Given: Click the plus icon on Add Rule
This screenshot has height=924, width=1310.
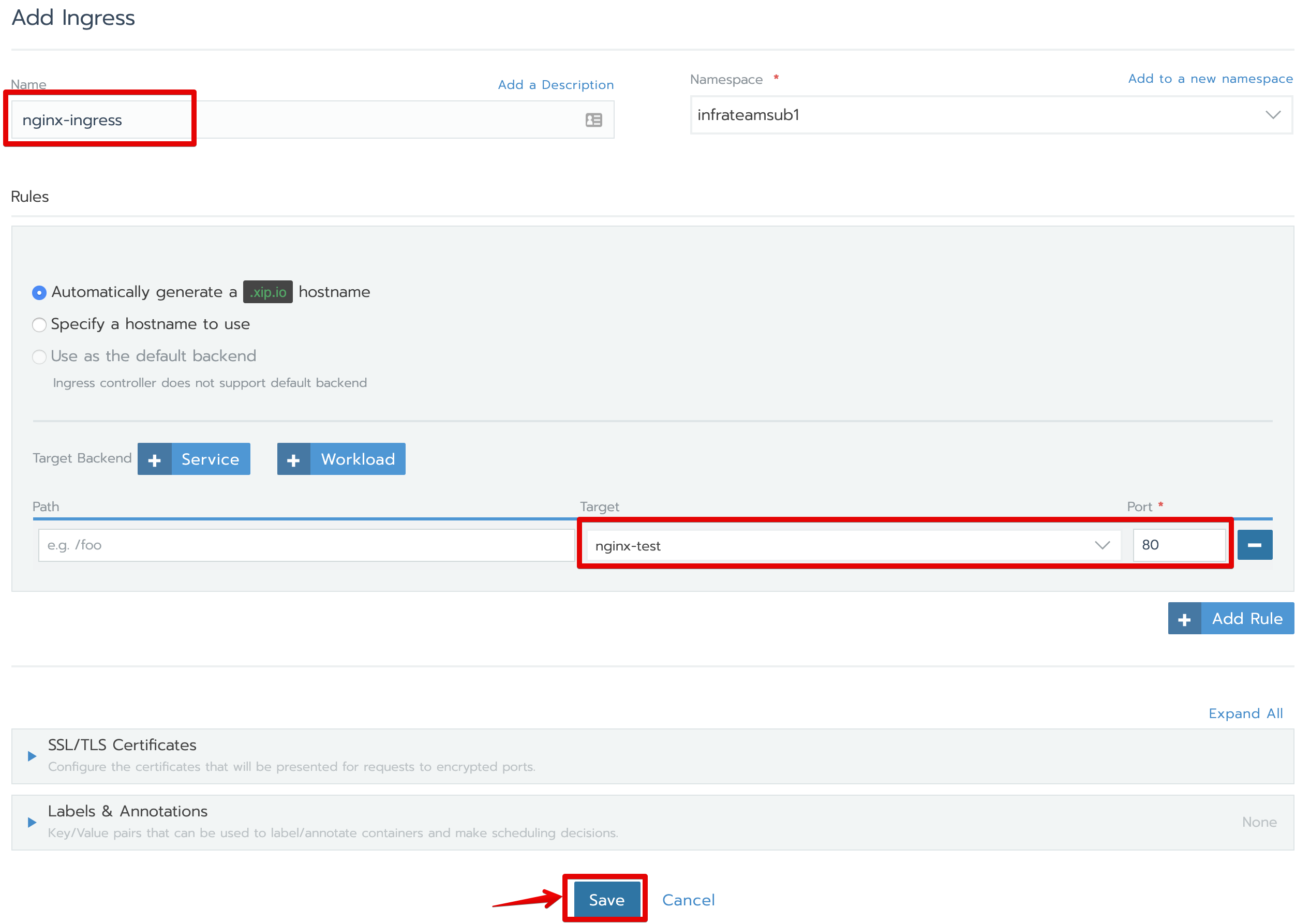Looking at the screenshot, I should [1184, 619].
